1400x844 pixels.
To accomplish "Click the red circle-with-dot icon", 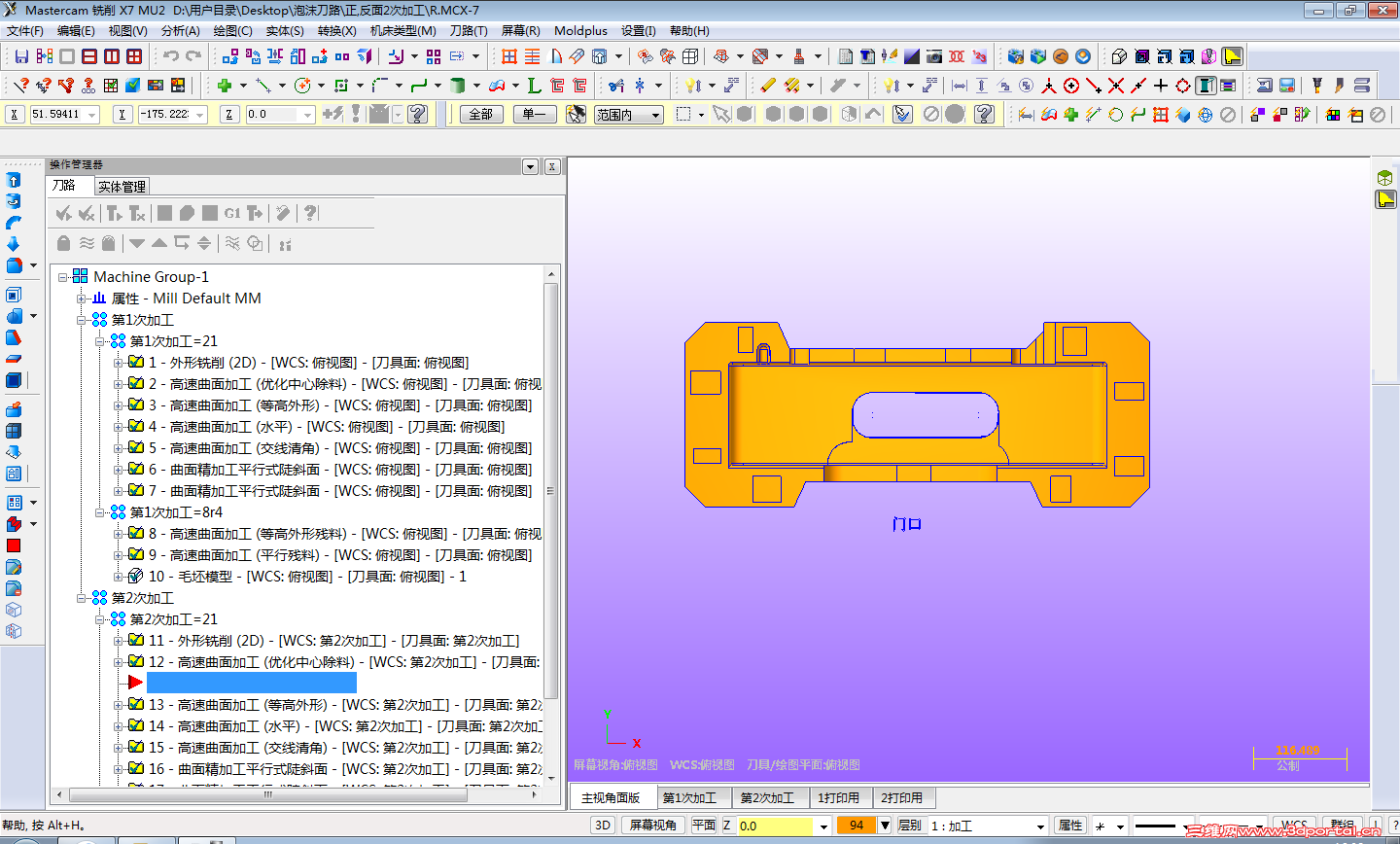I will 1071,86.
